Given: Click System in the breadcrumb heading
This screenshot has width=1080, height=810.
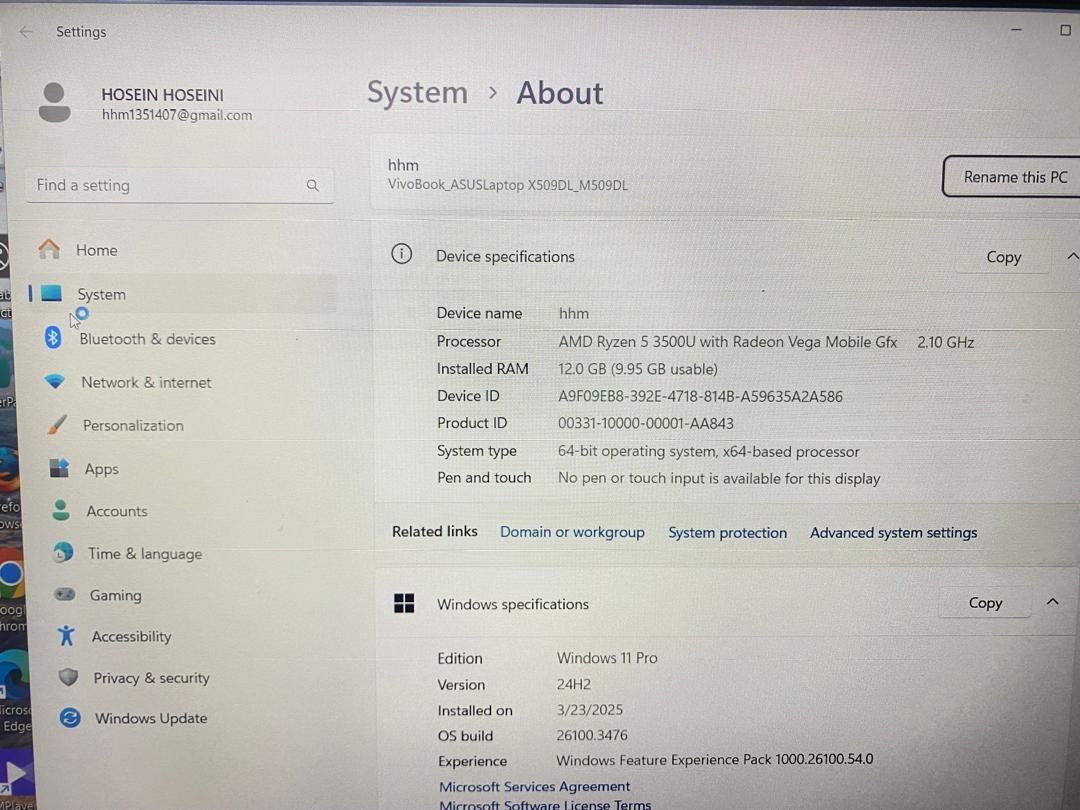Looking at the screenshot, I should click(x=417, y=92).
